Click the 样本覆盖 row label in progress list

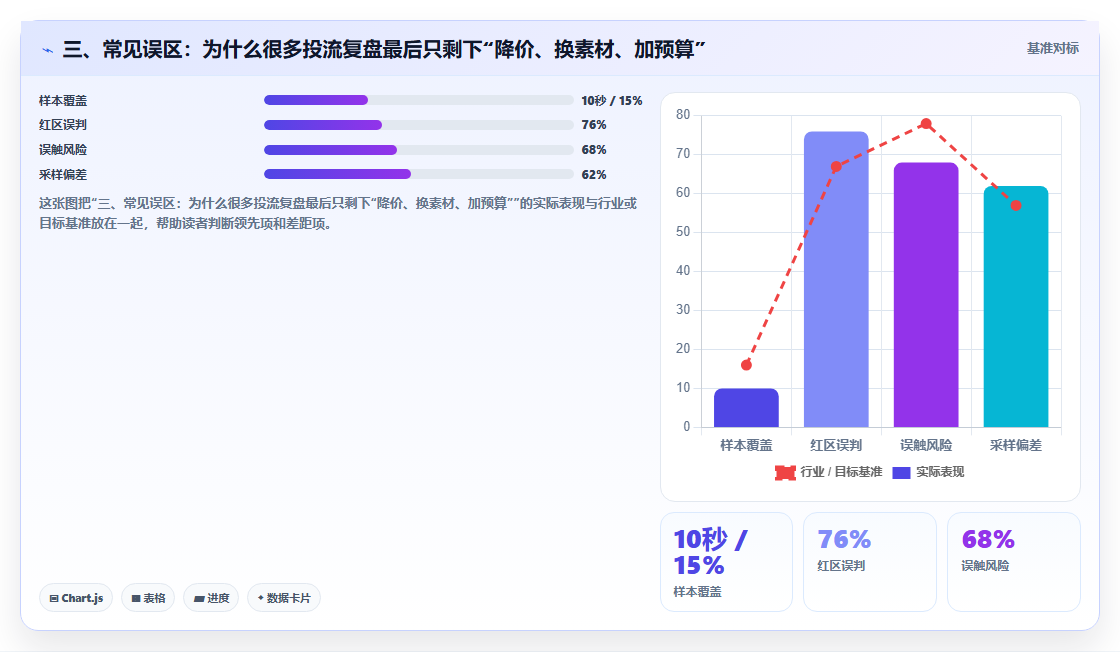coord(63,101)
